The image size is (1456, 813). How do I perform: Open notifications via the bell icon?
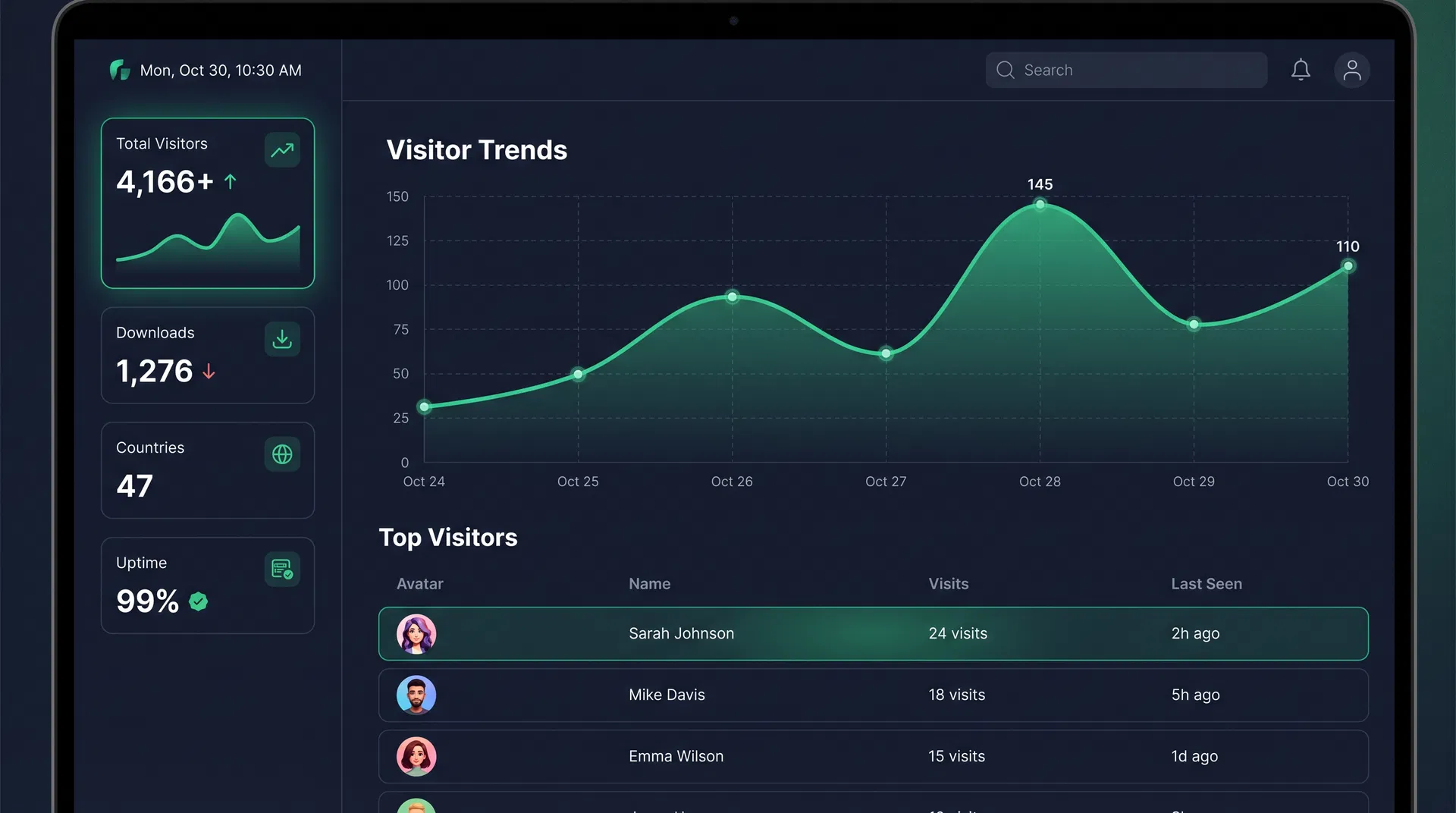coord(1301,70)
